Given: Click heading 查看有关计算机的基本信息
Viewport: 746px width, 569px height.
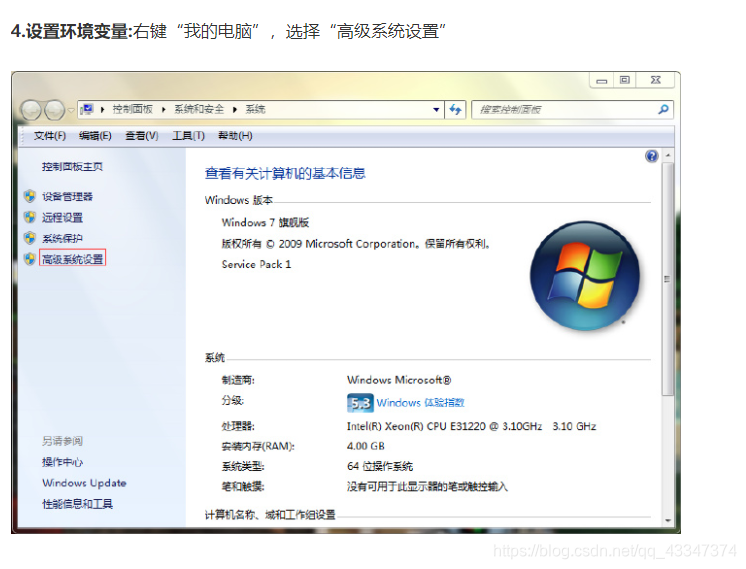Looking at the screenshot, I should point(285,173).
